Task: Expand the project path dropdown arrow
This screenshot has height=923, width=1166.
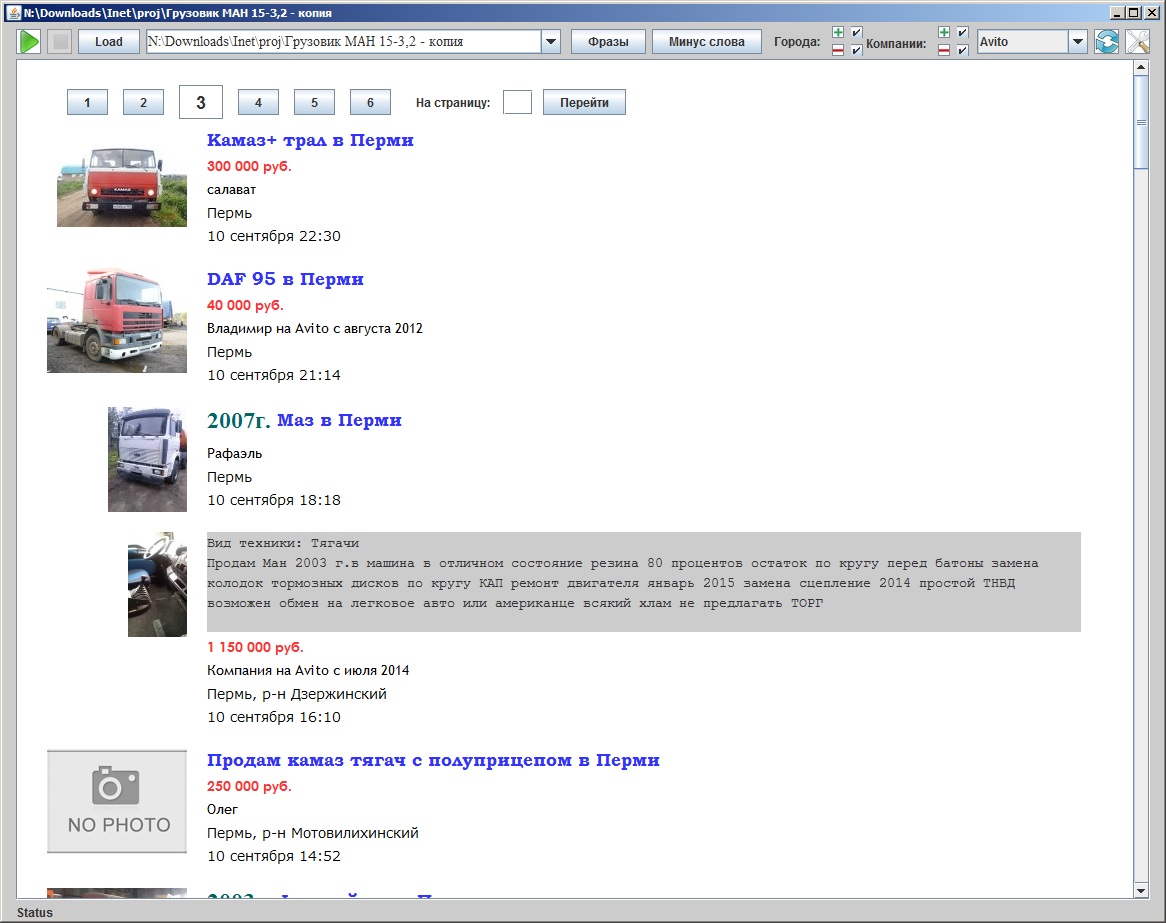Action: click(x=551, y=42)
